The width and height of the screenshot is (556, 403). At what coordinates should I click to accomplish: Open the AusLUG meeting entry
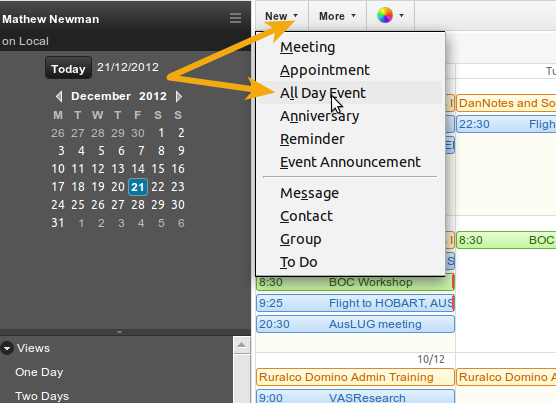(x=355, y=324)
